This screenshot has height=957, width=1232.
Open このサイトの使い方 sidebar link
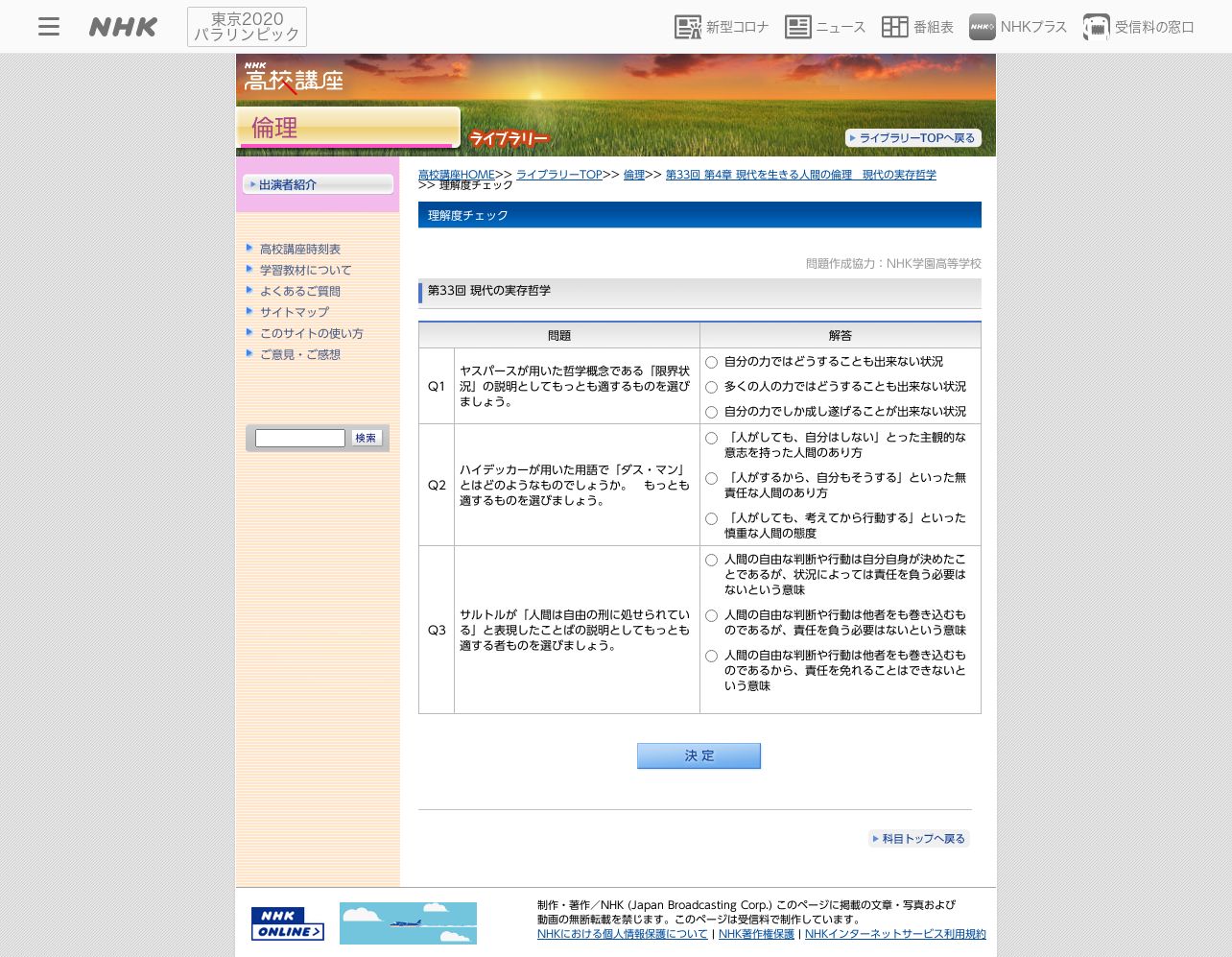click(x=312, y=333)
